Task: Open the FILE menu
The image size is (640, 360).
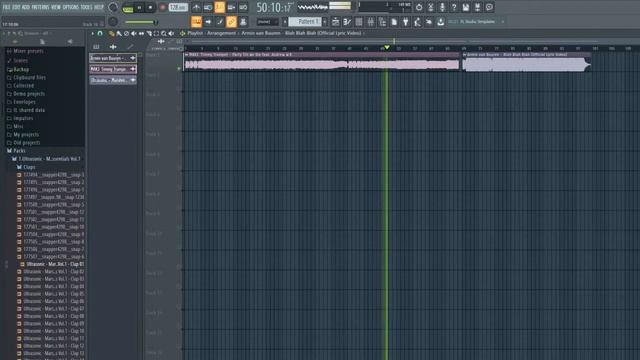Action: tap(7, 7)
